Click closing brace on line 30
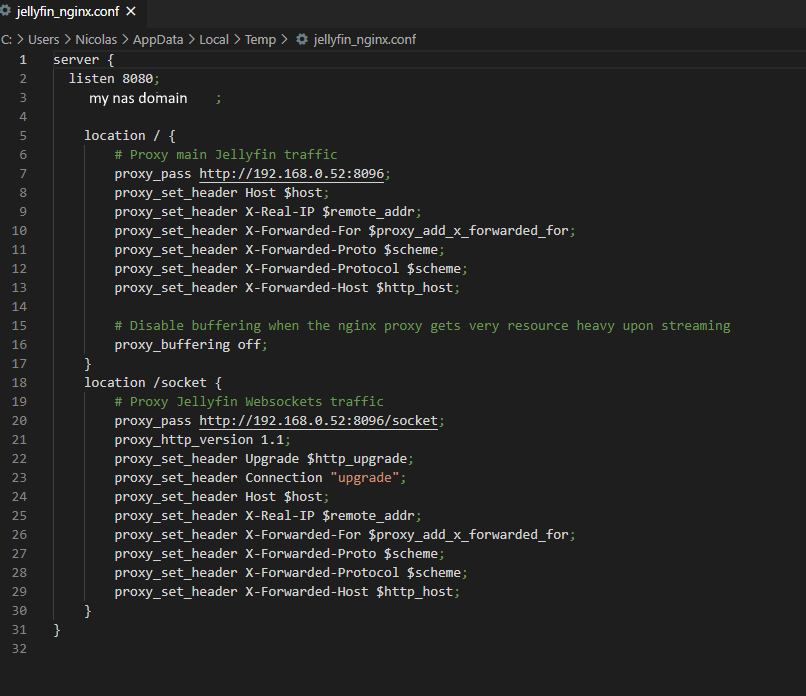The width and height of the screenshot is (806, 696). 88,611
